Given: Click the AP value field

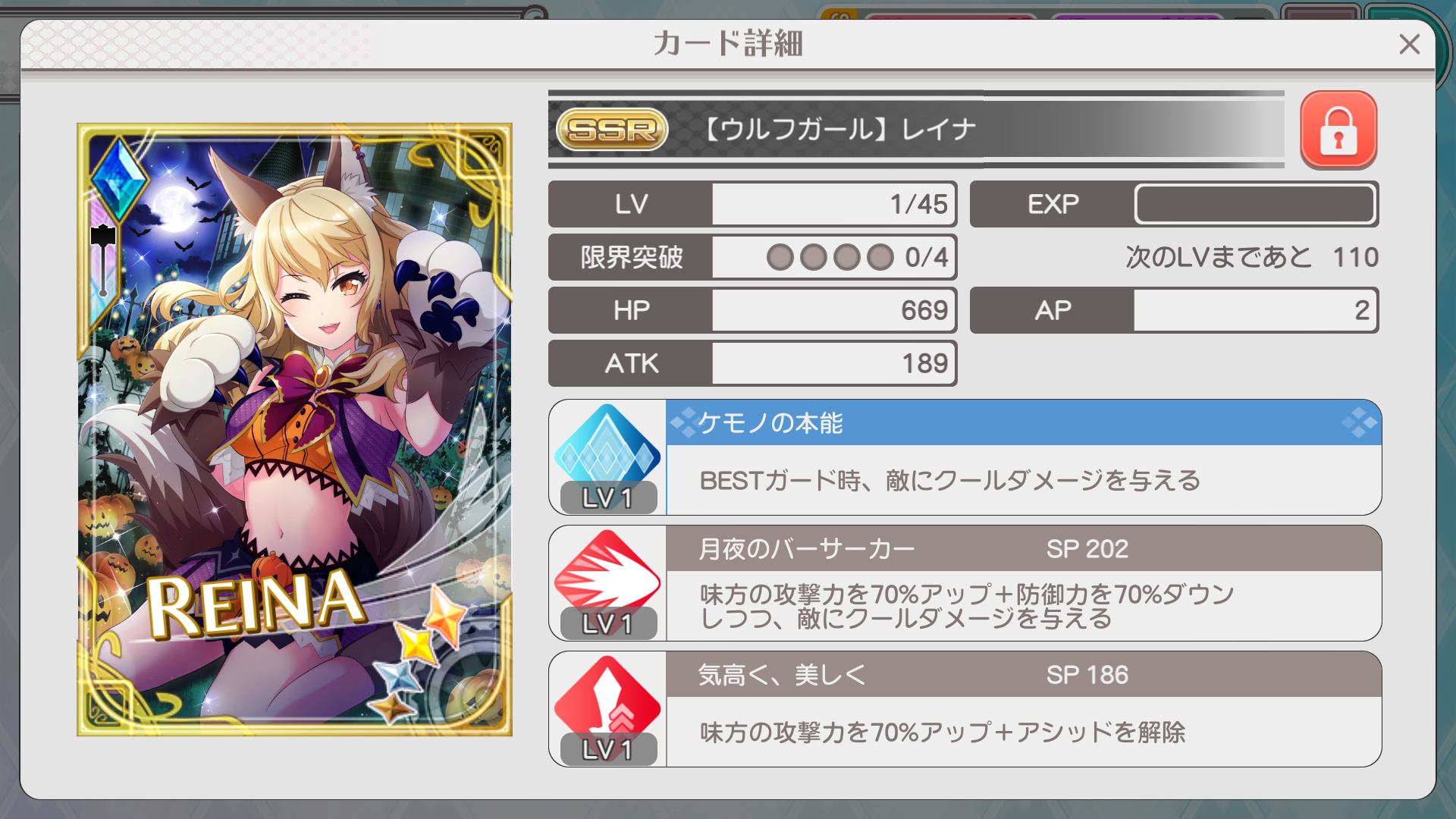Looking at the screenshot, I should tap(1255, 310).
